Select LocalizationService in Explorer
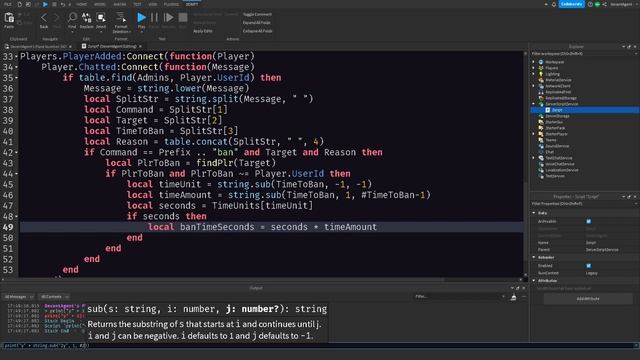The image size is (640, 360). (561, 170)
